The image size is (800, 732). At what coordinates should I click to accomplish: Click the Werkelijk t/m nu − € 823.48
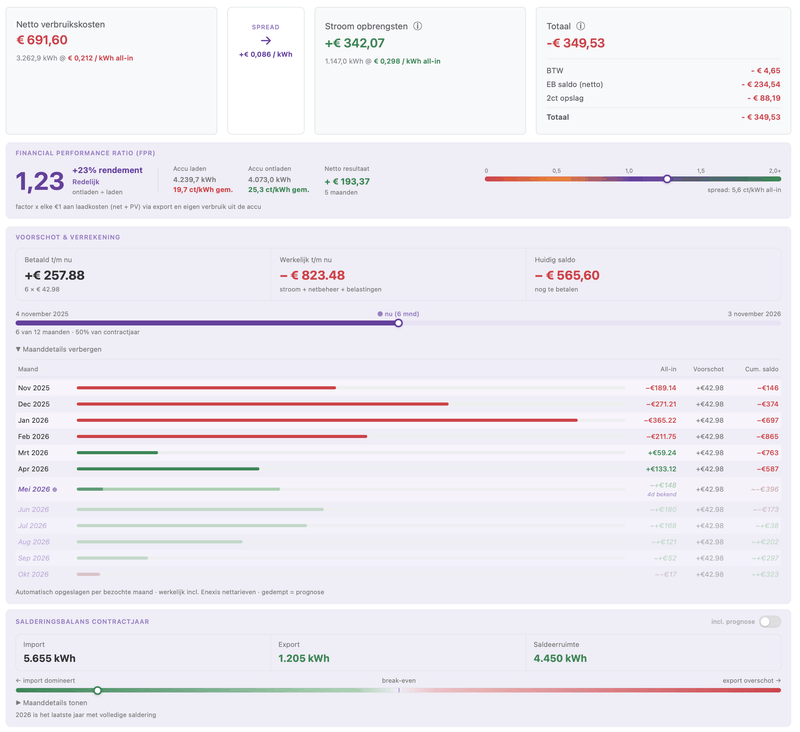[312, 275]
